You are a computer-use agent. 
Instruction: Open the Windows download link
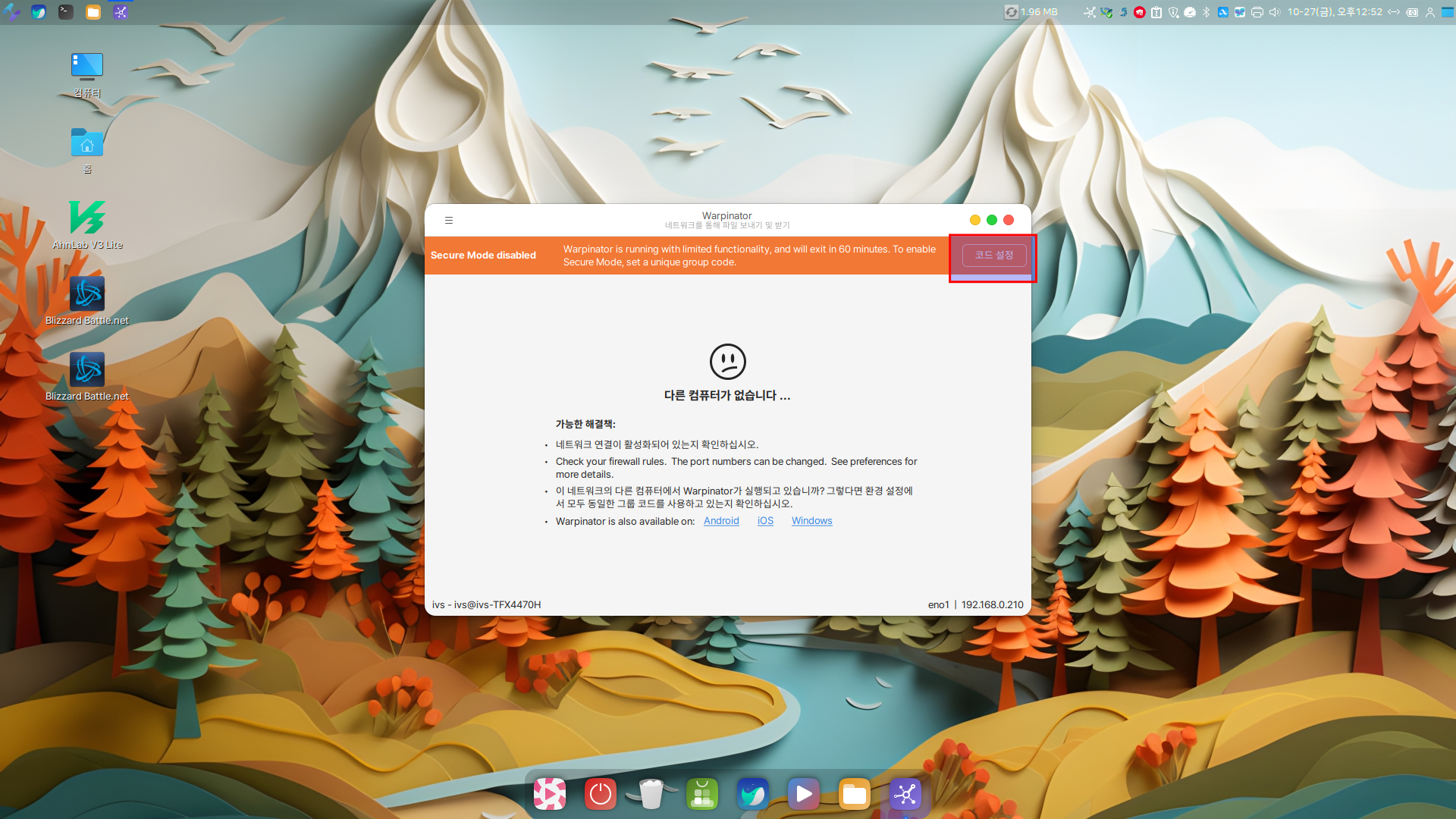pos(811,521)
